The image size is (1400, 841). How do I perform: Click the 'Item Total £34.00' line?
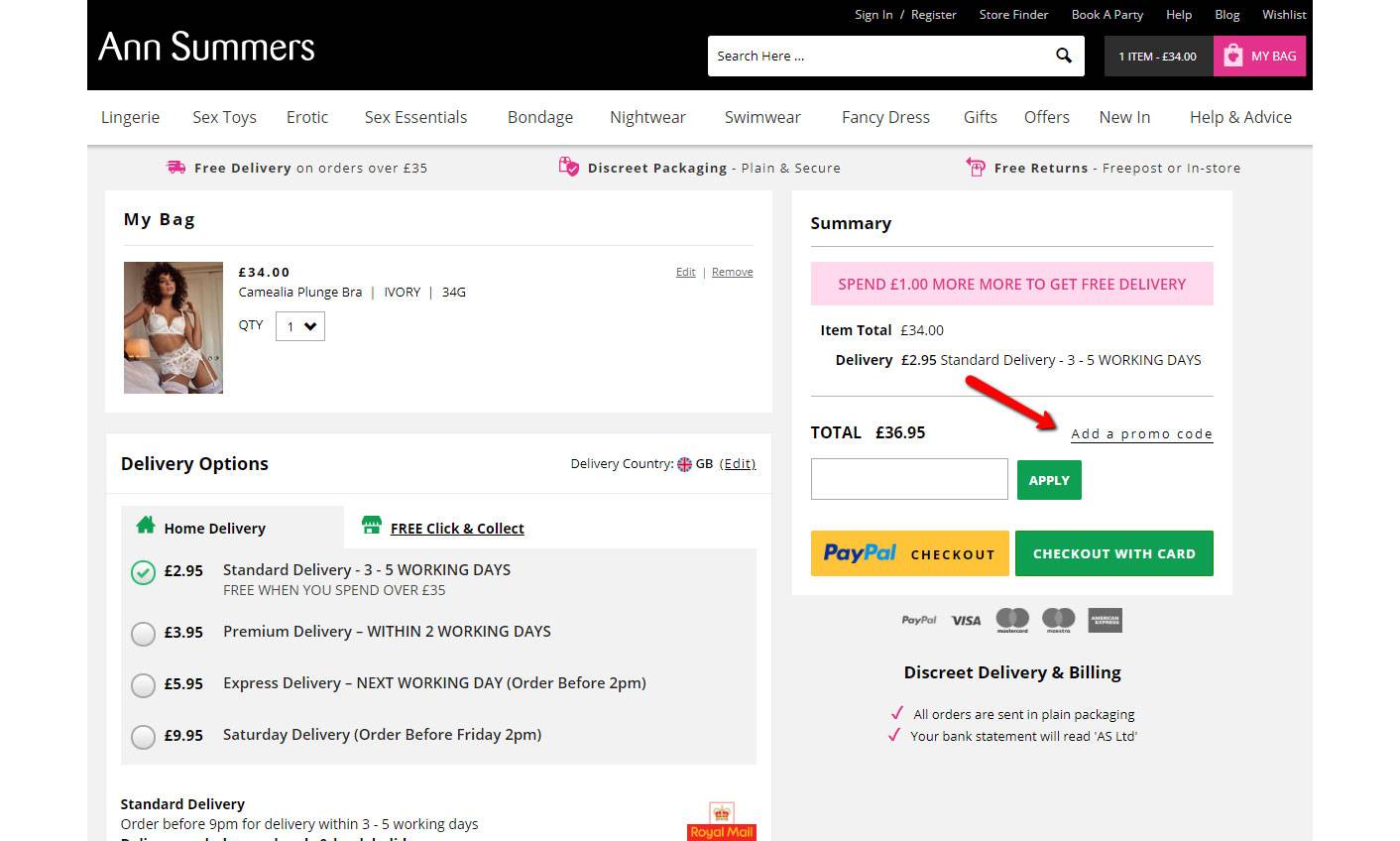[x=881, y=330]
